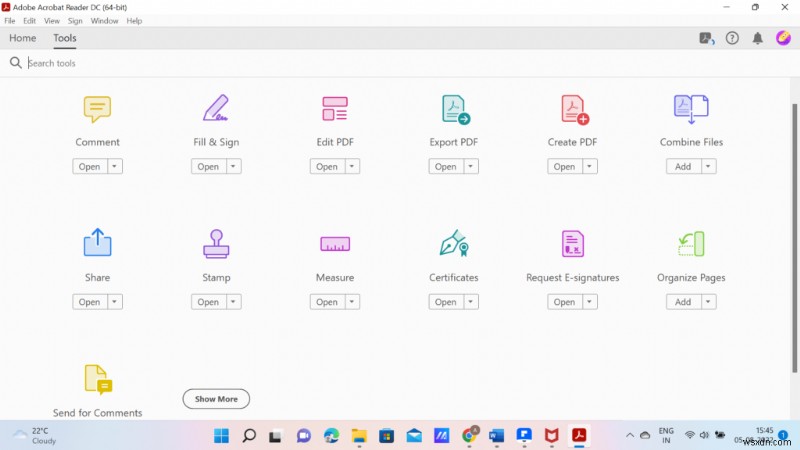The image size is (800, 450).
Task: Click Open button under Measure
Action: [x=328, y=302]
